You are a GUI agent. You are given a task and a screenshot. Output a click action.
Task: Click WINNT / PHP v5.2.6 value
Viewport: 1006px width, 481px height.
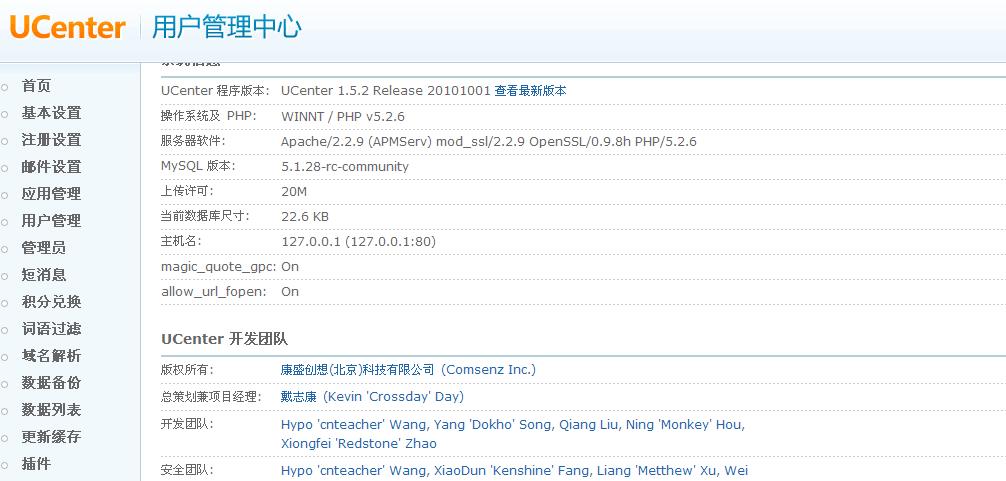pos(343,116)
